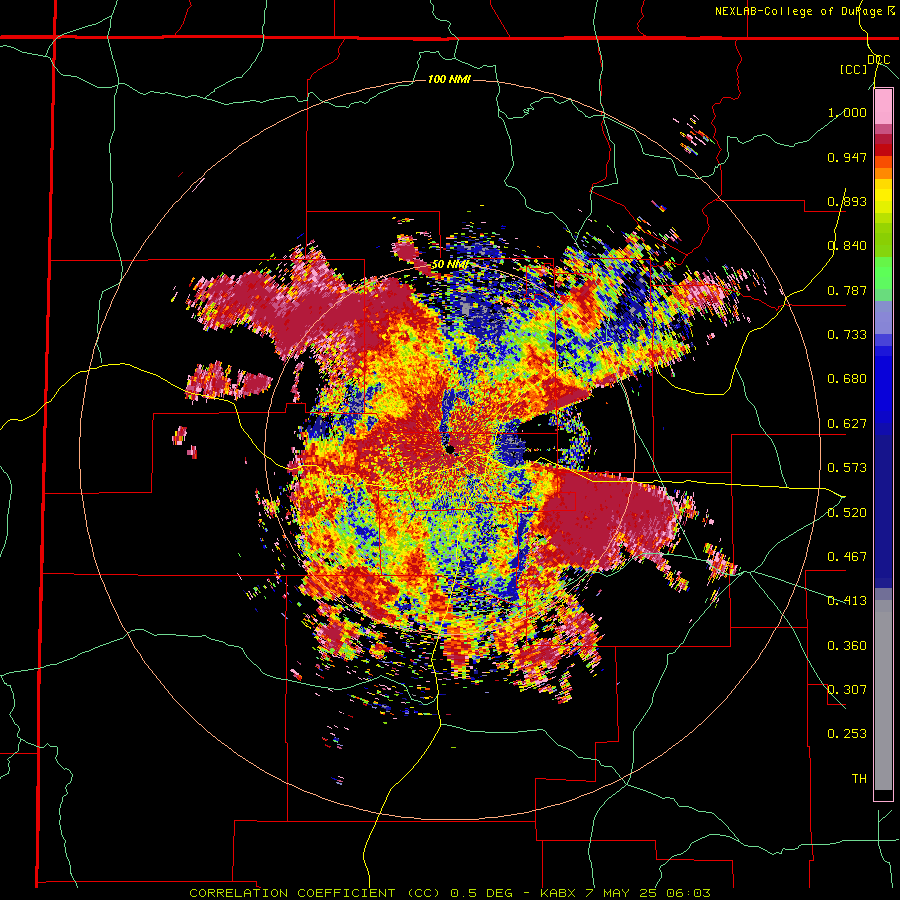Click the 0.733 legend value

coord(847,335)
